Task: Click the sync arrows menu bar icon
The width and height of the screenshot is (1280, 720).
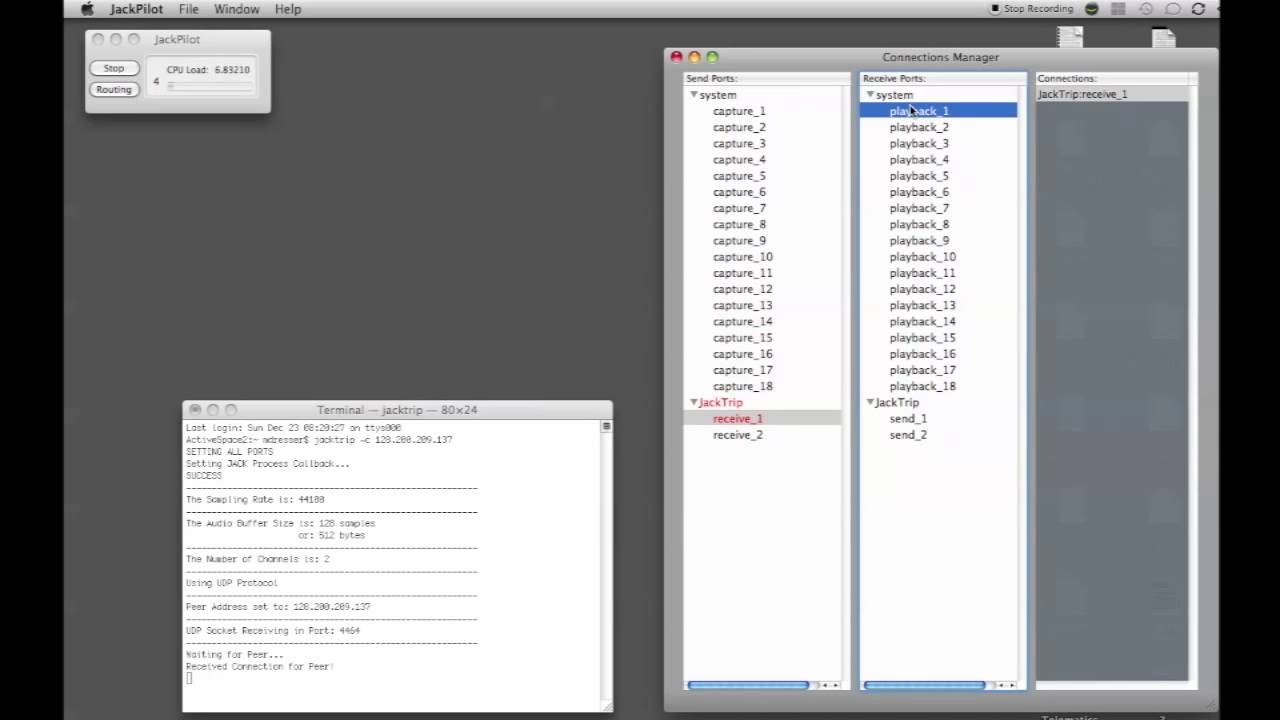Action: pos(1198,9)
